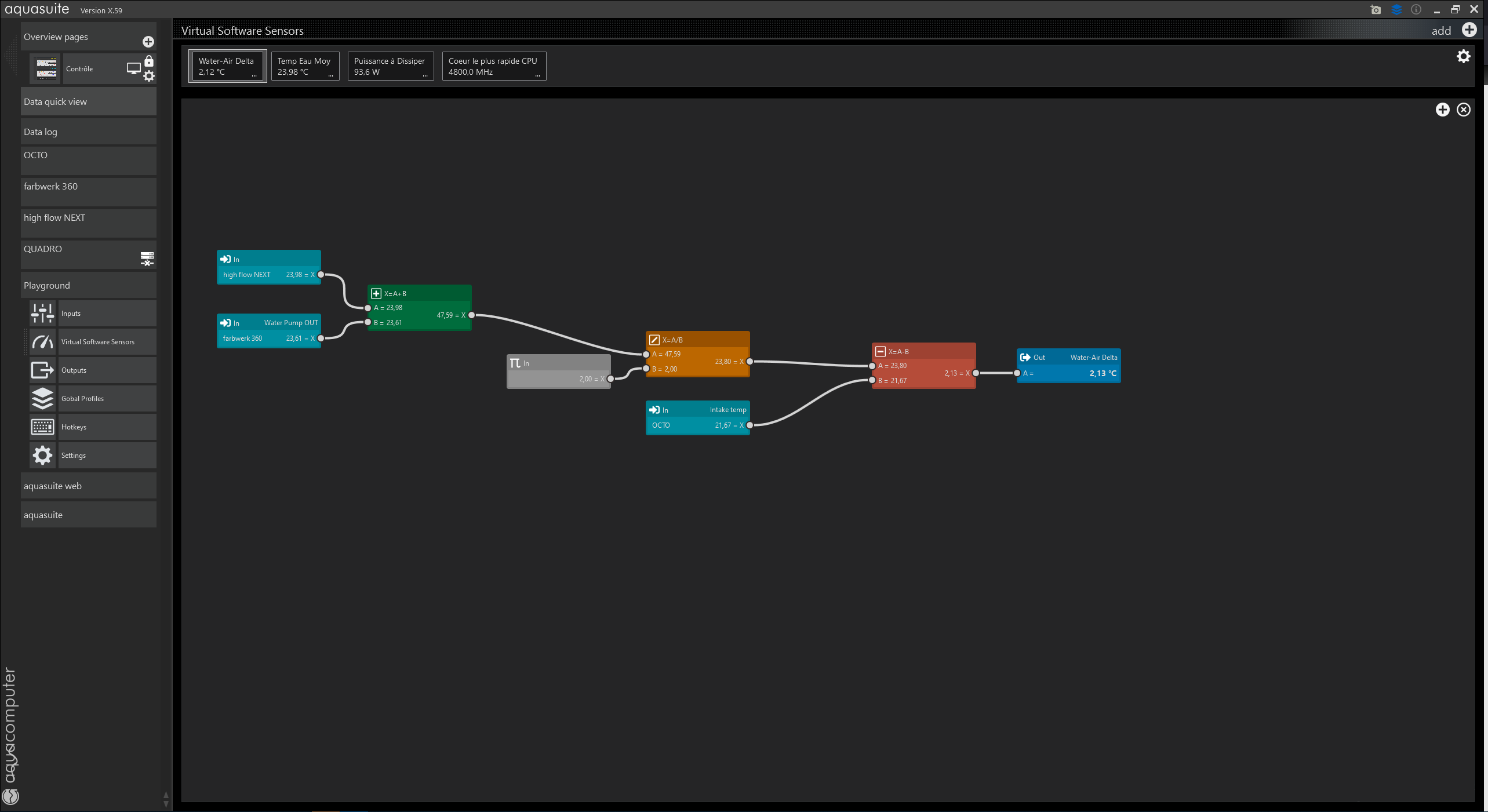Click the X=A+B addition node icon
Viewport: 1488px width, 812px height.
(x=376, y=293)
